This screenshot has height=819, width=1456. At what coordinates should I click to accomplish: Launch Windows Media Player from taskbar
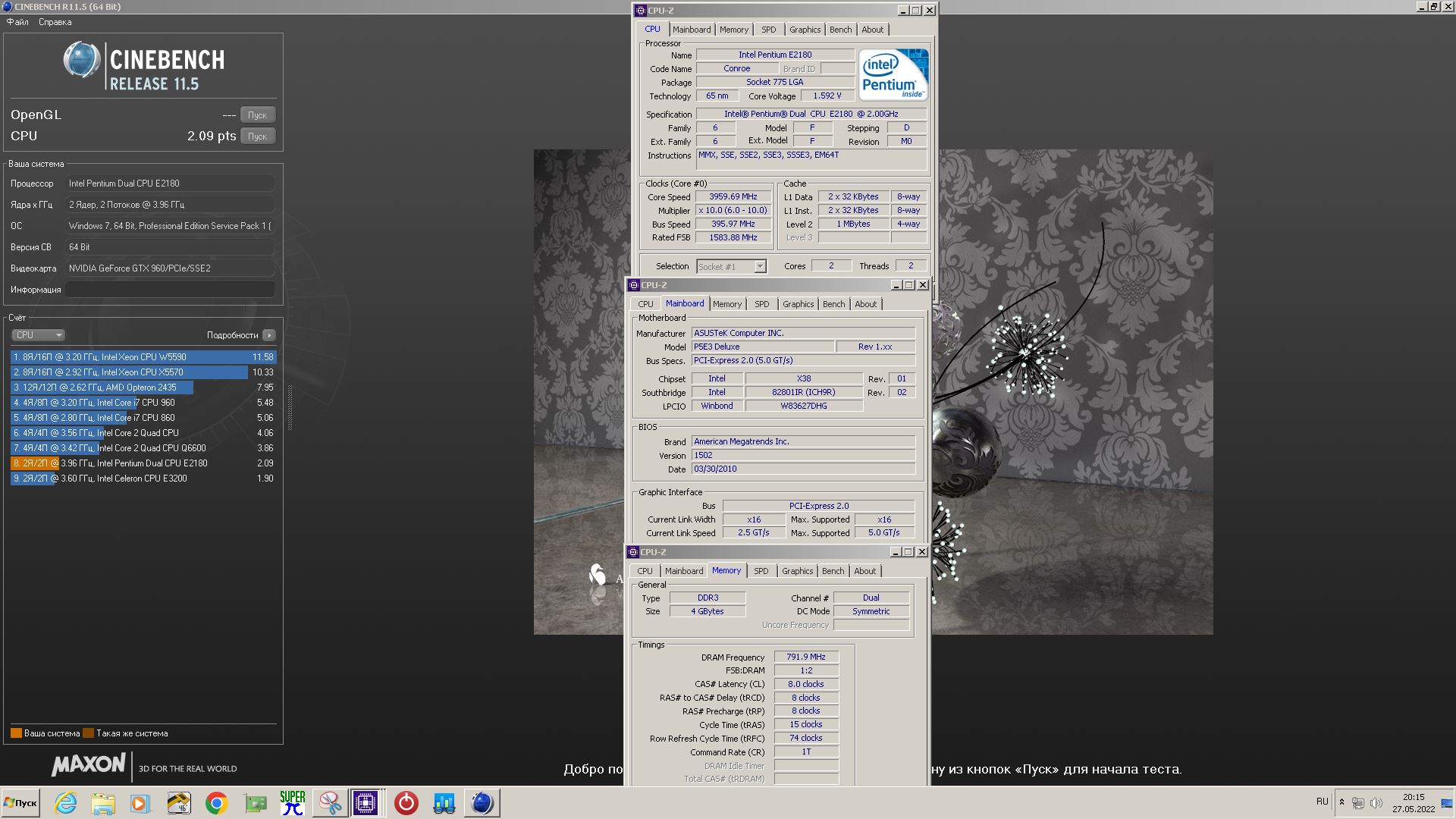point(140,803)
